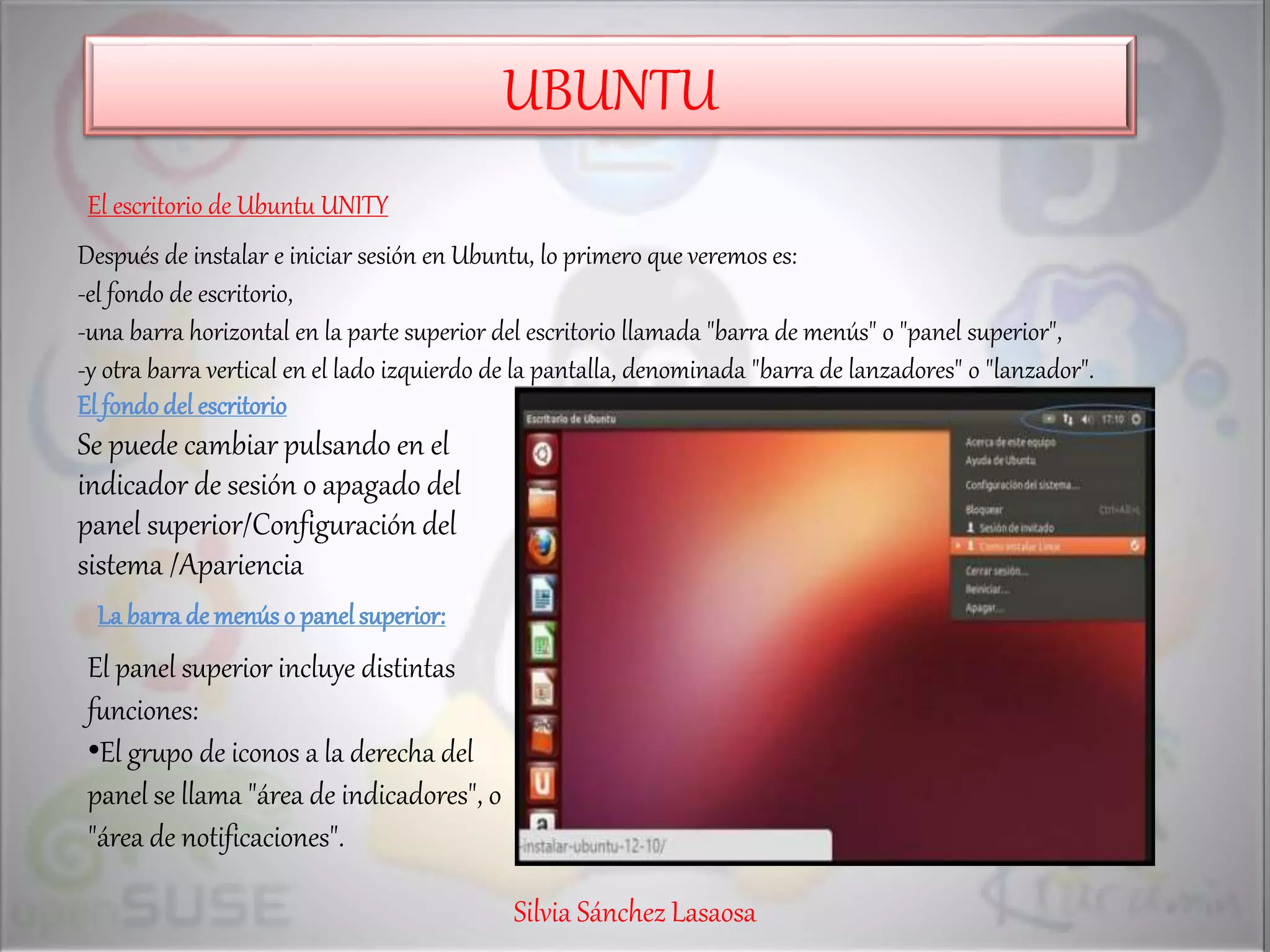Viewport: 1270px width, 952px height.
Task: Click 'La barra de menús o panel superior:' link
Action: [272, 616]
